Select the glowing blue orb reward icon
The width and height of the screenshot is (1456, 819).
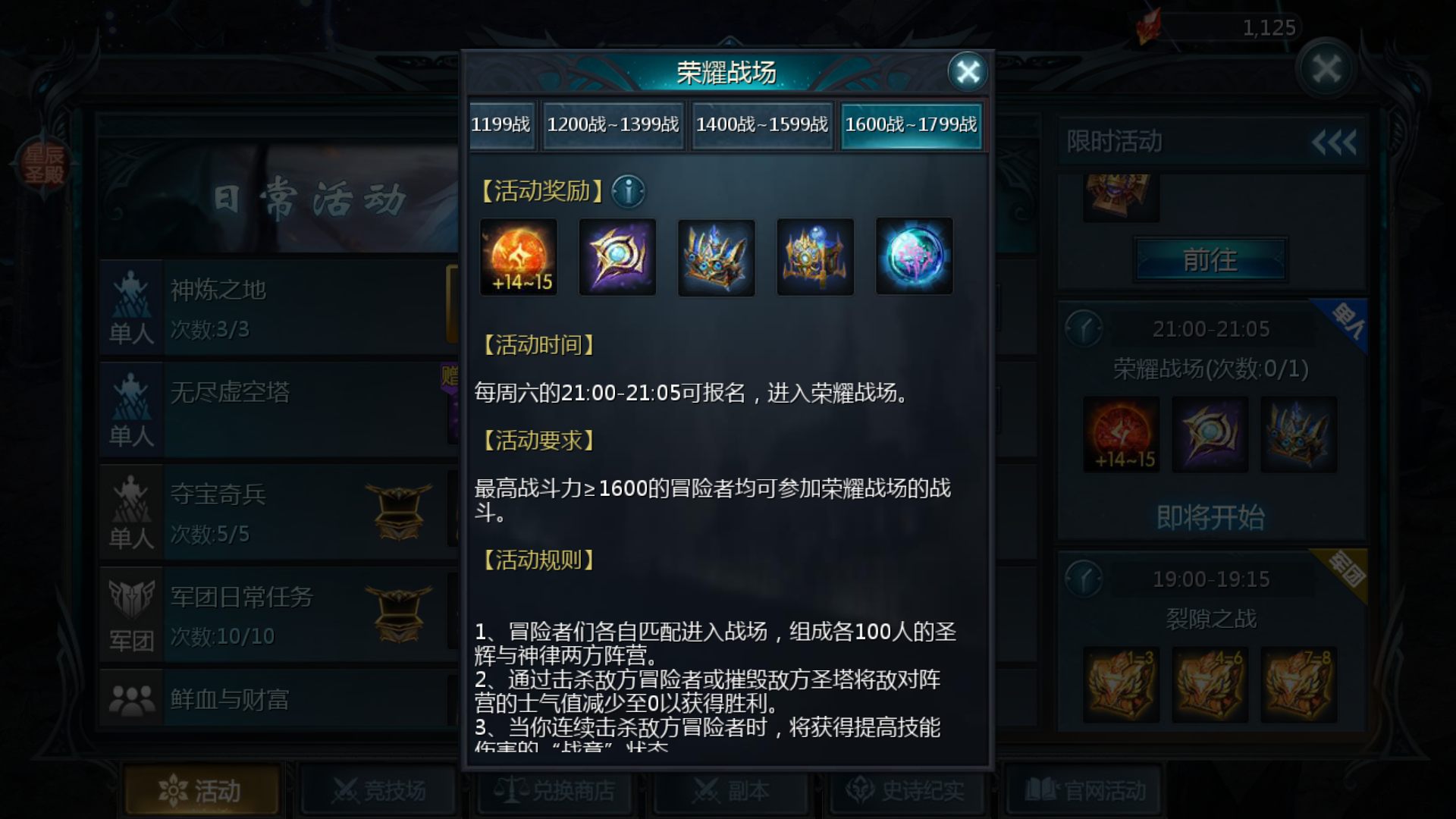tap(914, 257)
